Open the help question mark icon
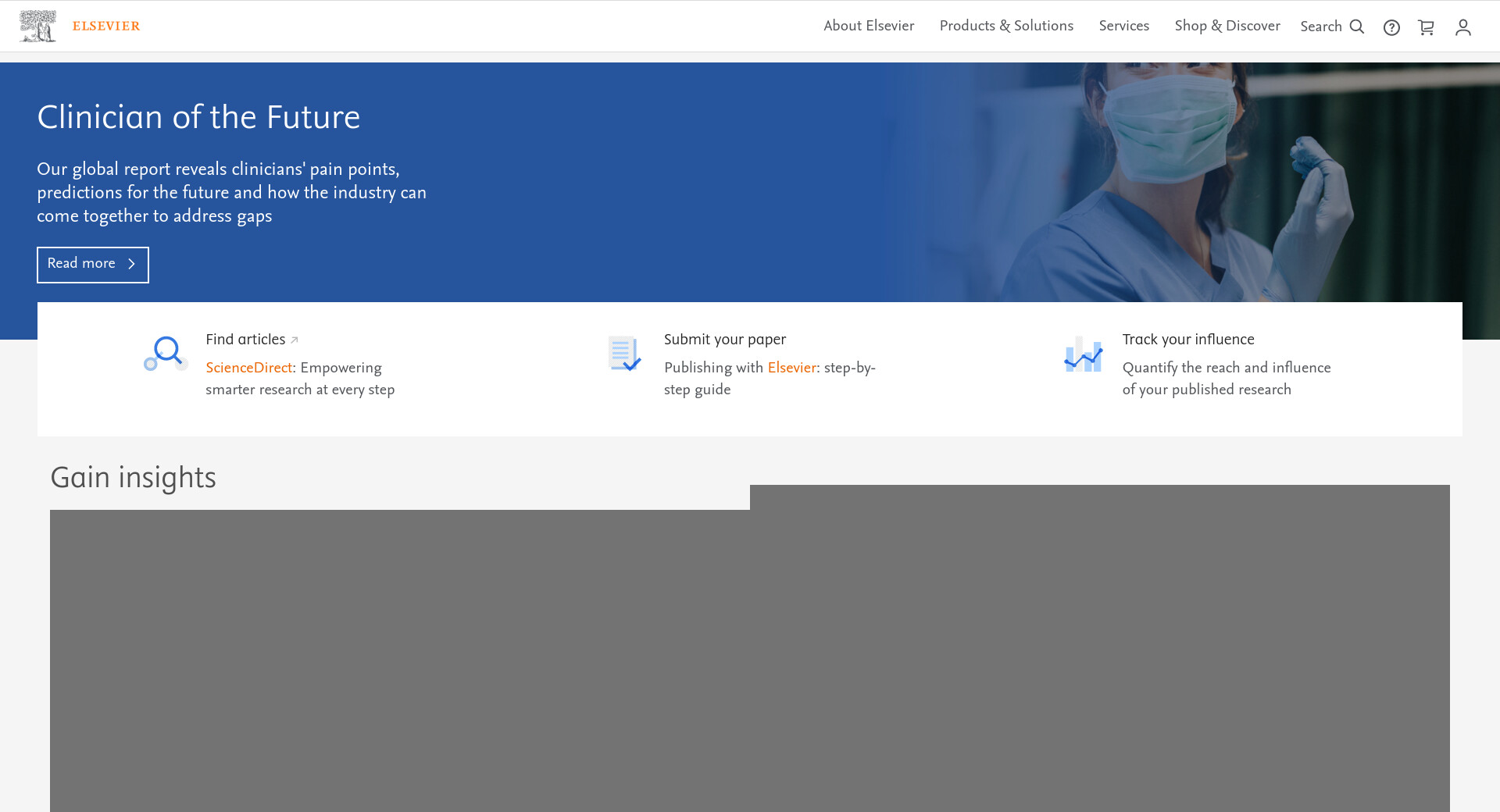The height and width of the screenshot is (812, 1500). click(1391, 27)
